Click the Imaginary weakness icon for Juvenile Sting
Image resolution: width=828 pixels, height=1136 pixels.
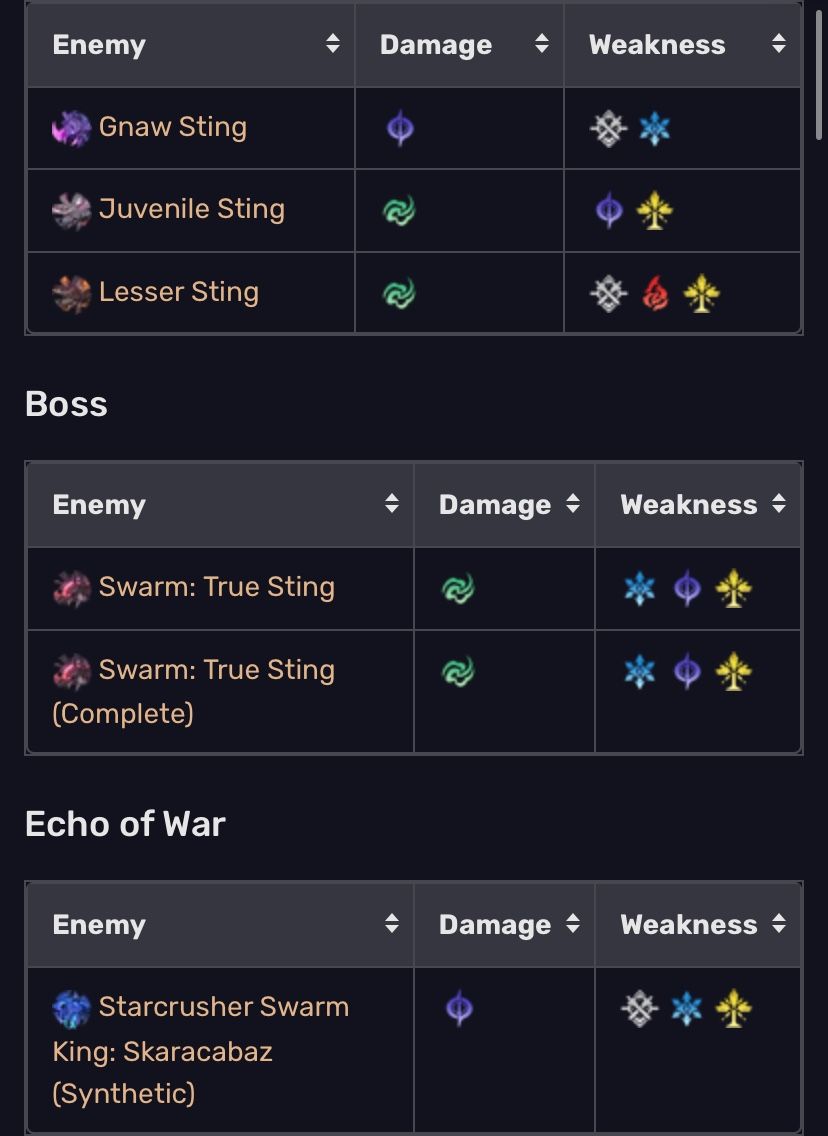tap(655, 210)
